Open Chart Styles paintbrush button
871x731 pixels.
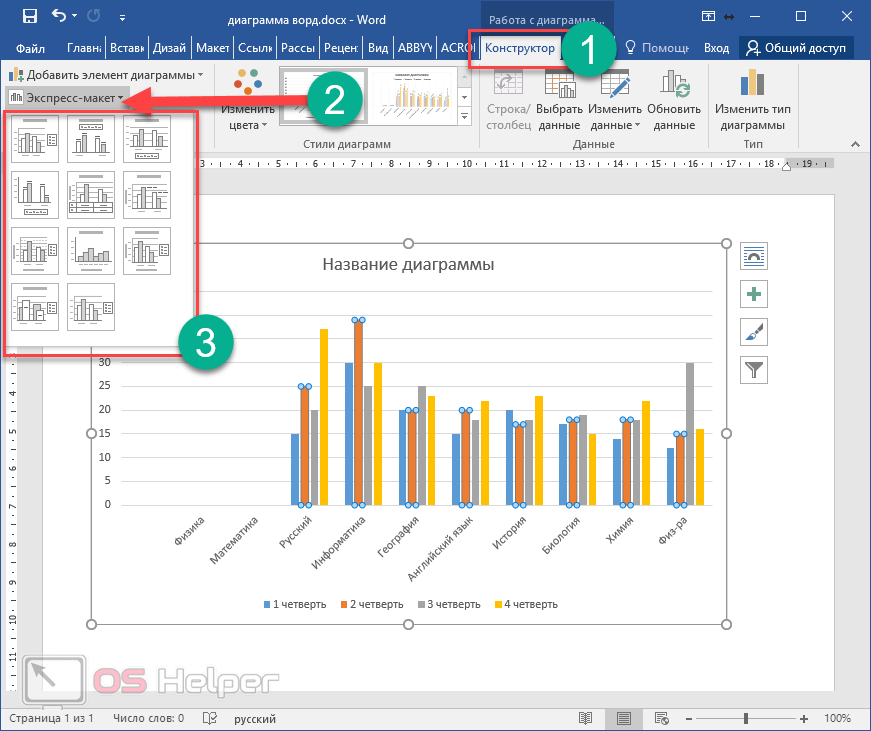[753, 332]
